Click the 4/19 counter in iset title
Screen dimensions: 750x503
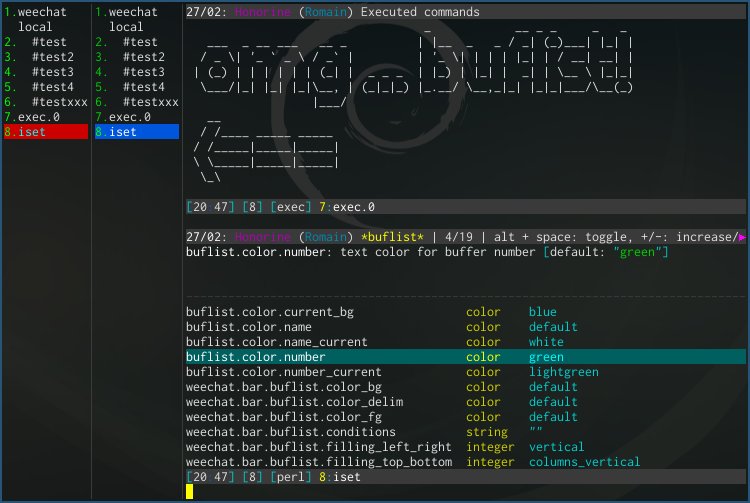click(459, 237)
